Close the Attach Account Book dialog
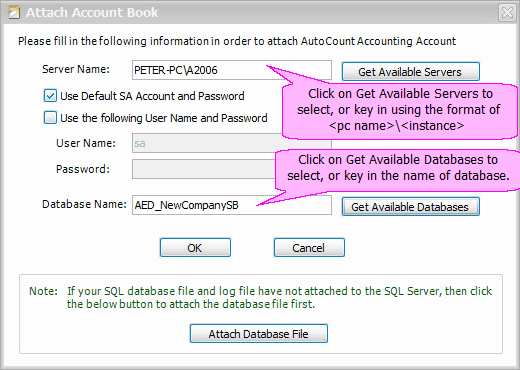The height and width of the screenshot is (370, 520). (x=507, y=13)
